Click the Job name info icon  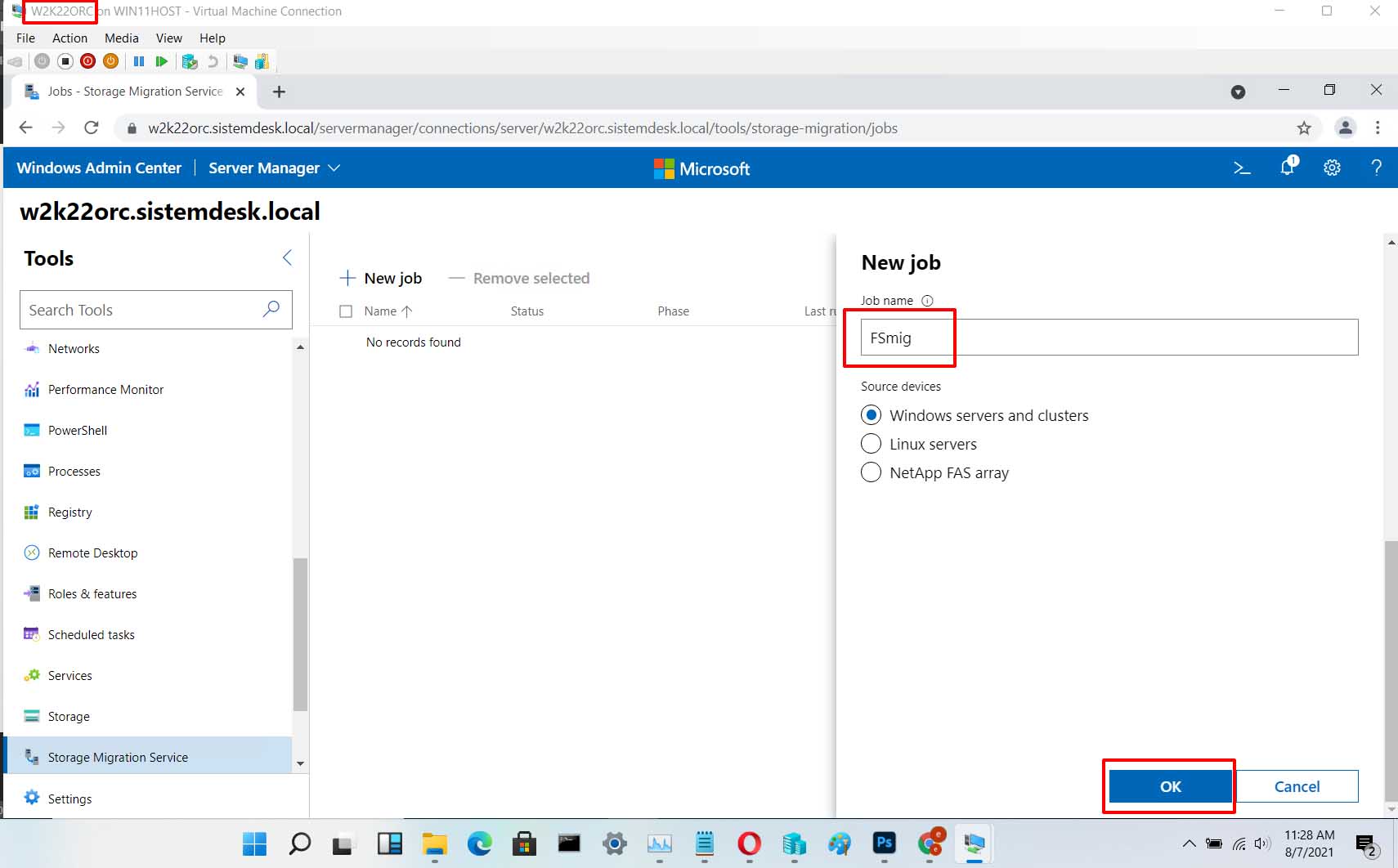pyautogui.click(x=927, y=301)
